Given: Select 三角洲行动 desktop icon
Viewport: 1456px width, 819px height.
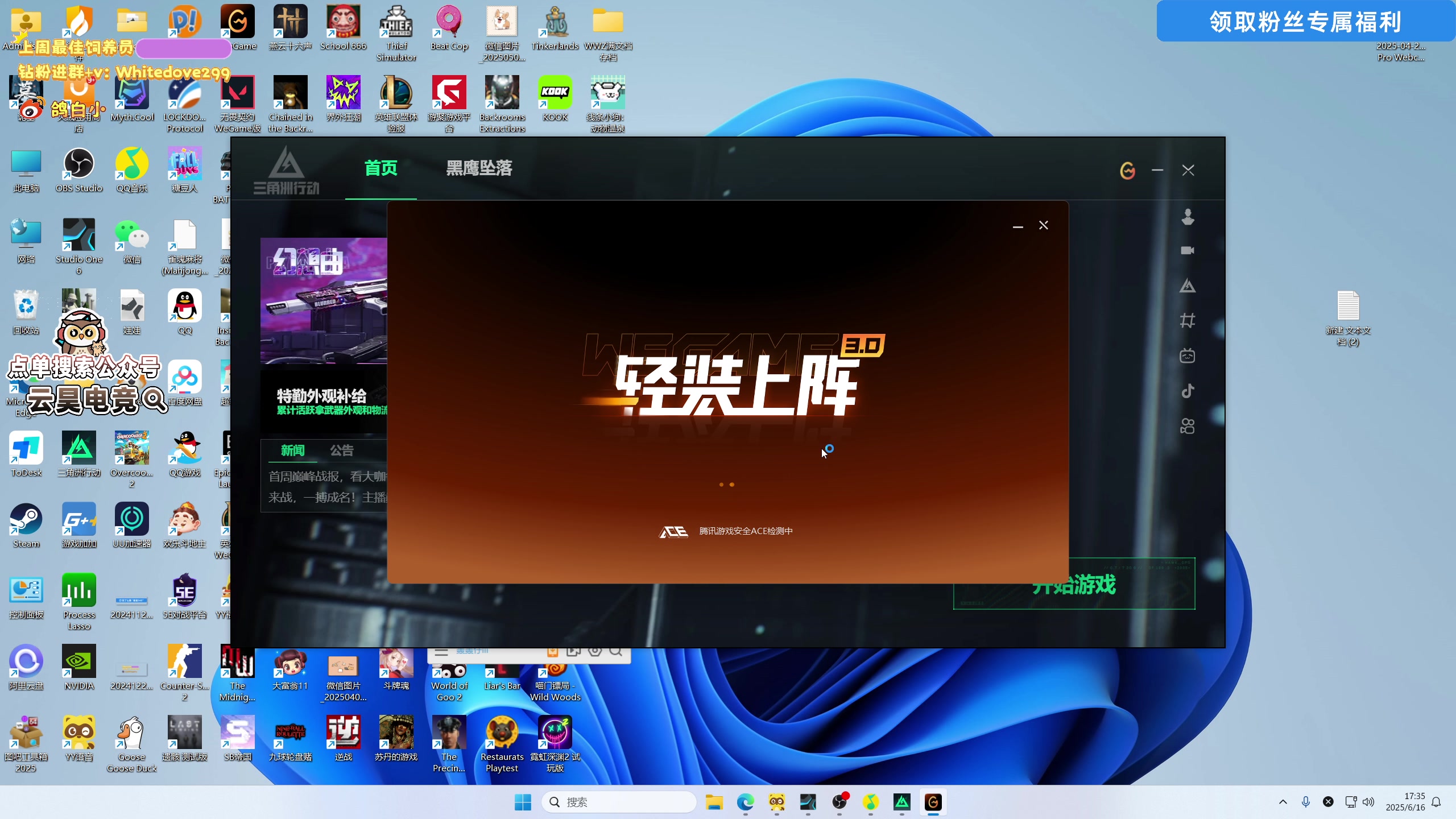Looking at the screenshot, I should tap(79, 454).
